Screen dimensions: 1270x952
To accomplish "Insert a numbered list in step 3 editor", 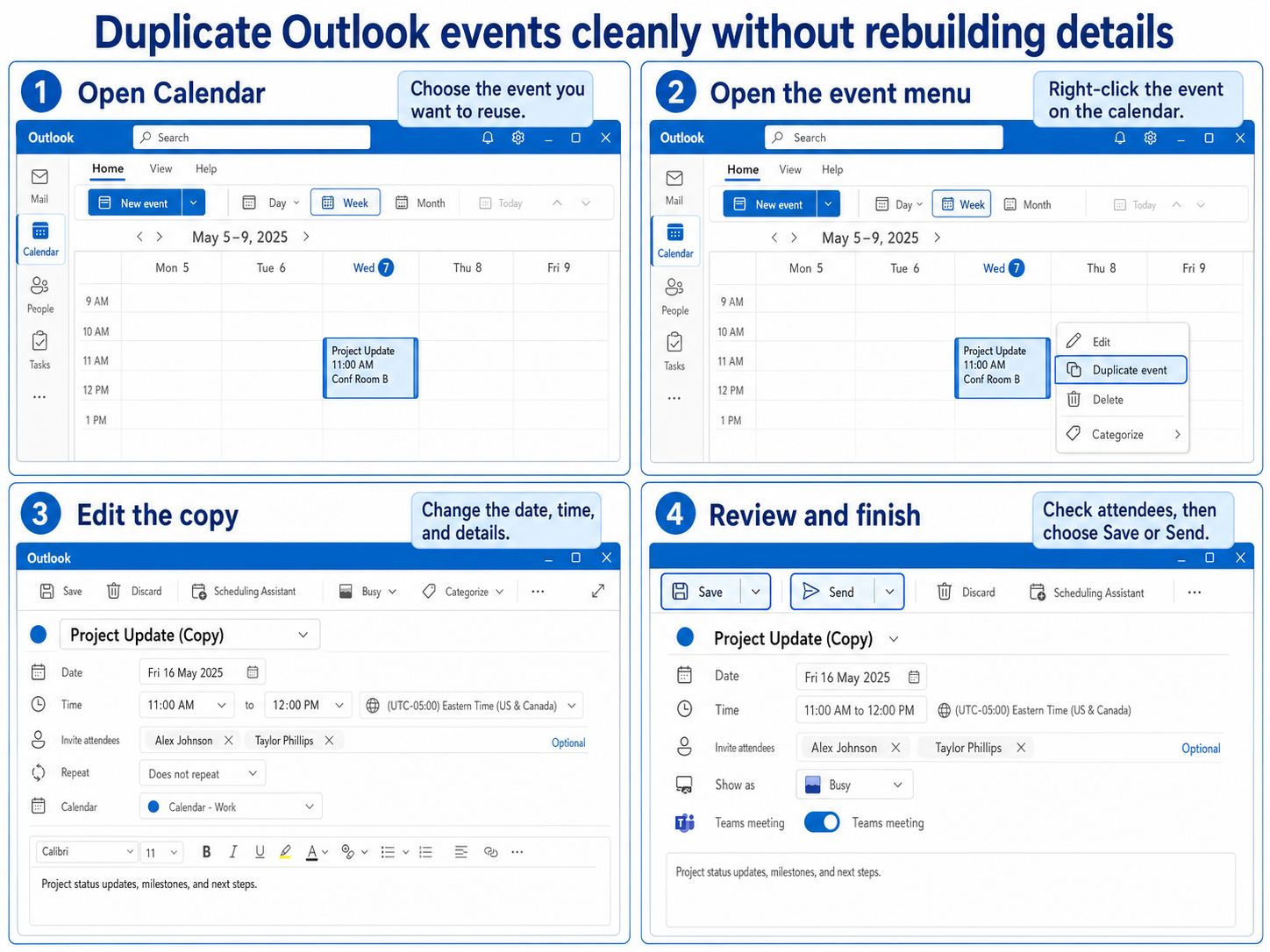I will click(426, 852).
